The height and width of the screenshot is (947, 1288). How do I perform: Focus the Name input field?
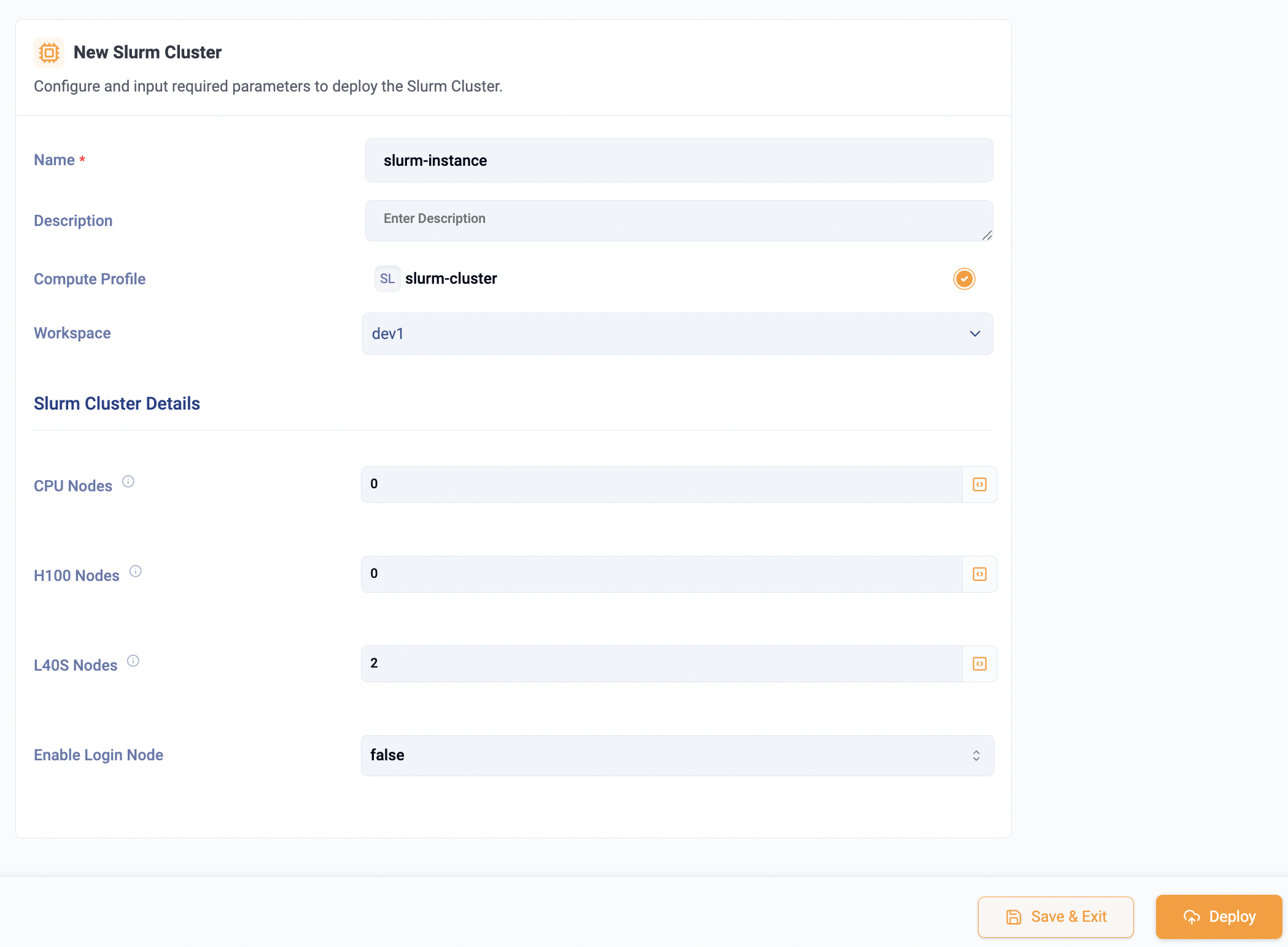pyautogui.click(x=678, y=160)
